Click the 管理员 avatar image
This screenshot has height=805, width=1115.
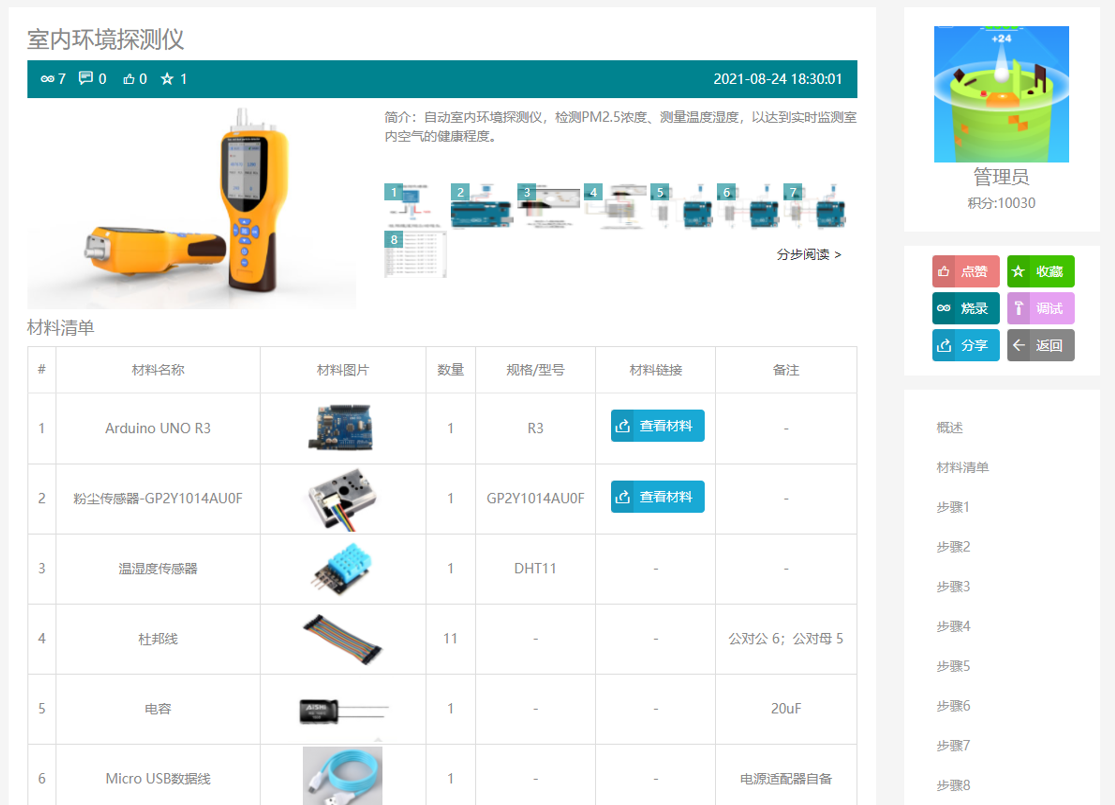pos(1001,95)
